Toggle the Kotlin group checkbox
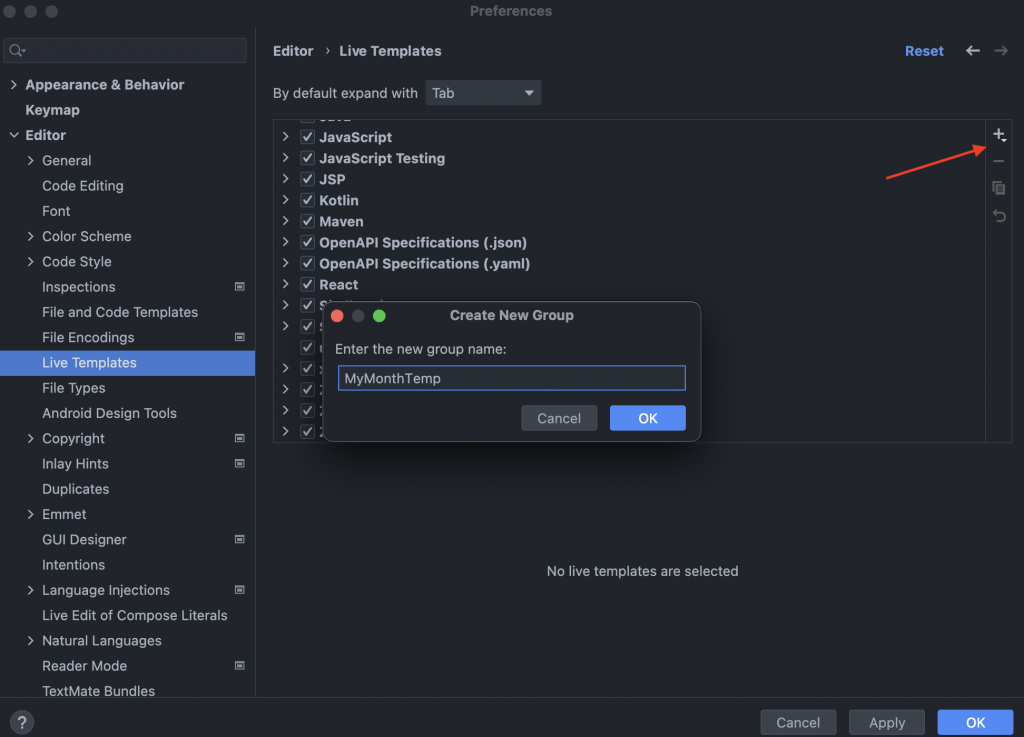The height and width of the screenshot is (737, 1024). pos(308,200)
